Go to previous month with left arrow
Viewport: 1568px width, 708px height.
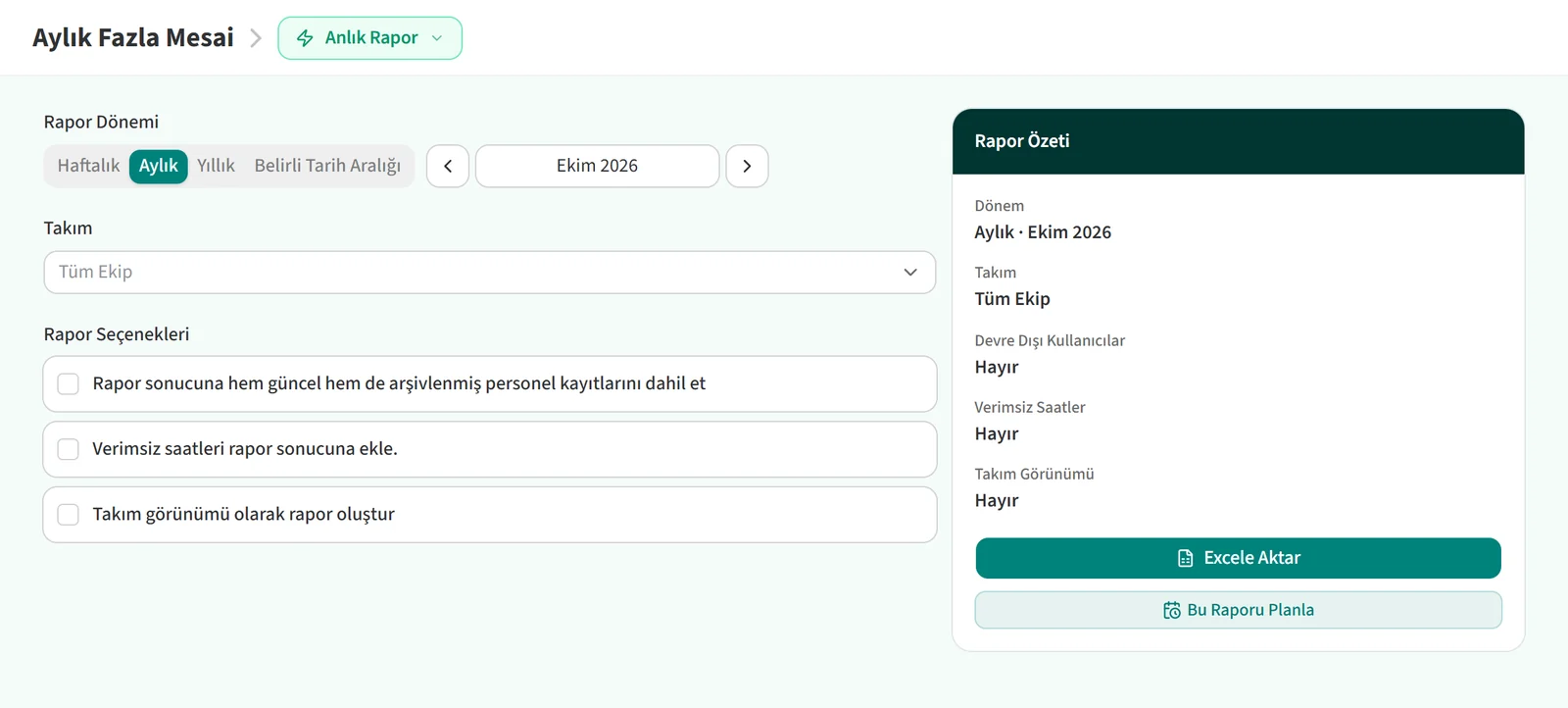[448, 166]
